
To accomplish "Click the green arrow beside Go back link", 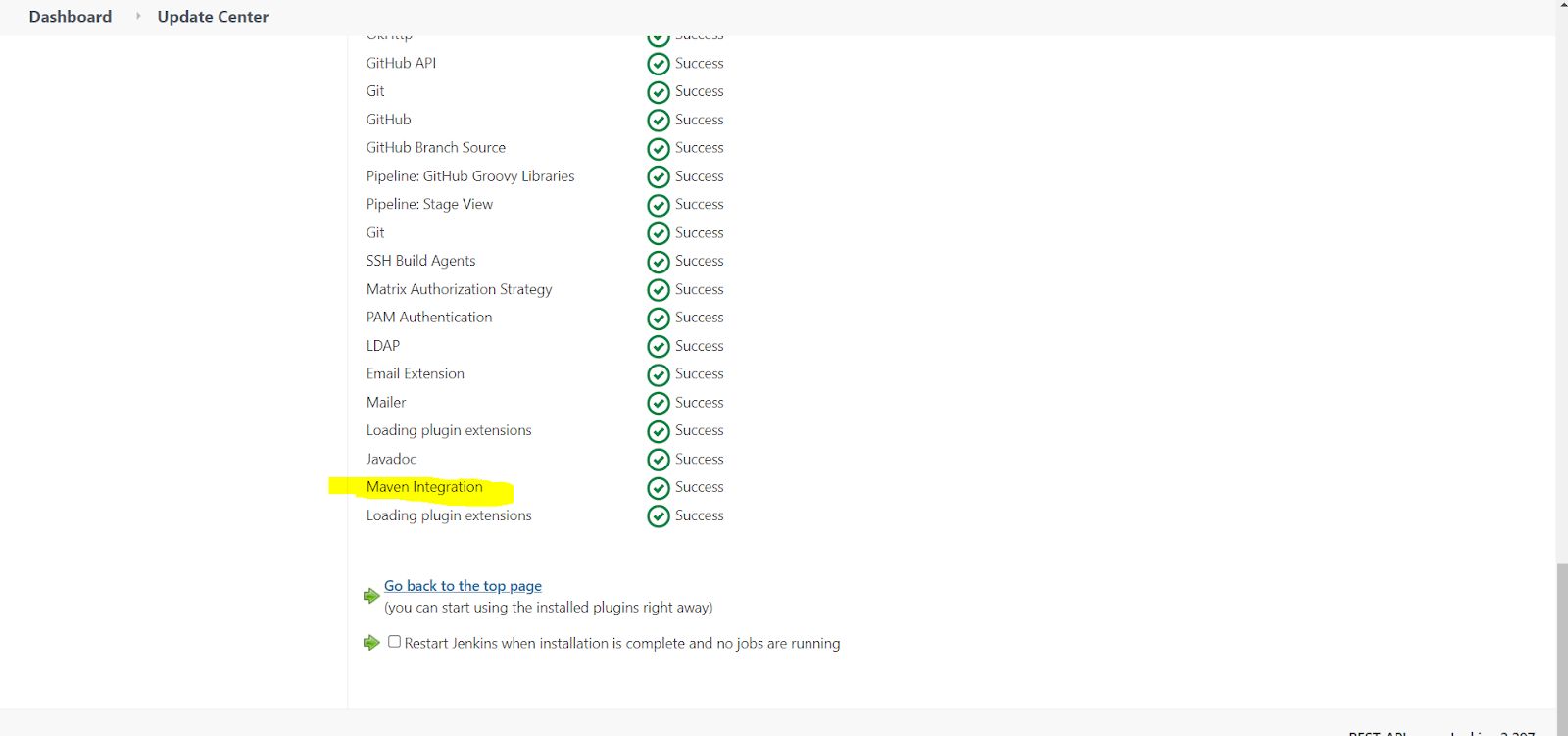I will pyautogui.click(x=371, y=596).
